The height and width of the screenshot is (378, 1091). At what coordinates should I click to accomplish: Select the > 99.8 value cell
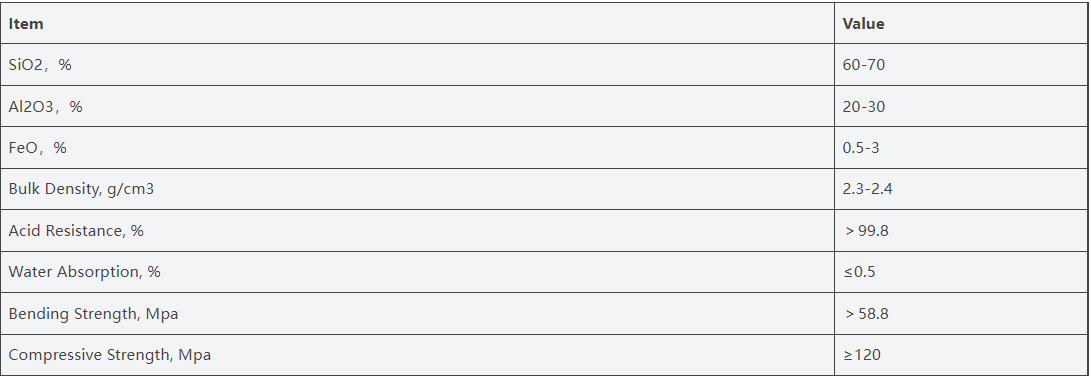tap(961, 230)
